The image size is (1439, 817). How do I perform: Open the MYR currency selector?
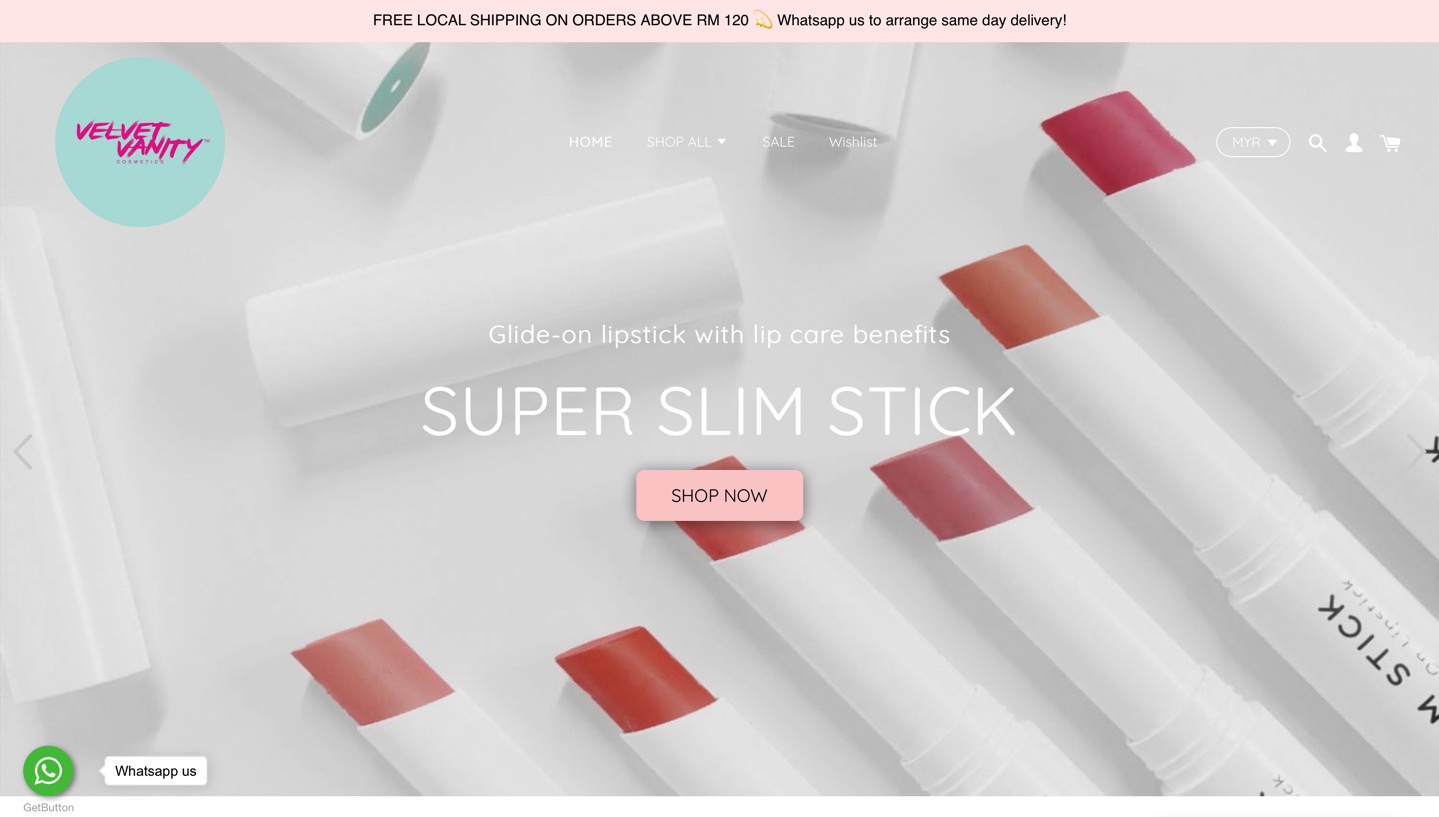click(1253, 142)
